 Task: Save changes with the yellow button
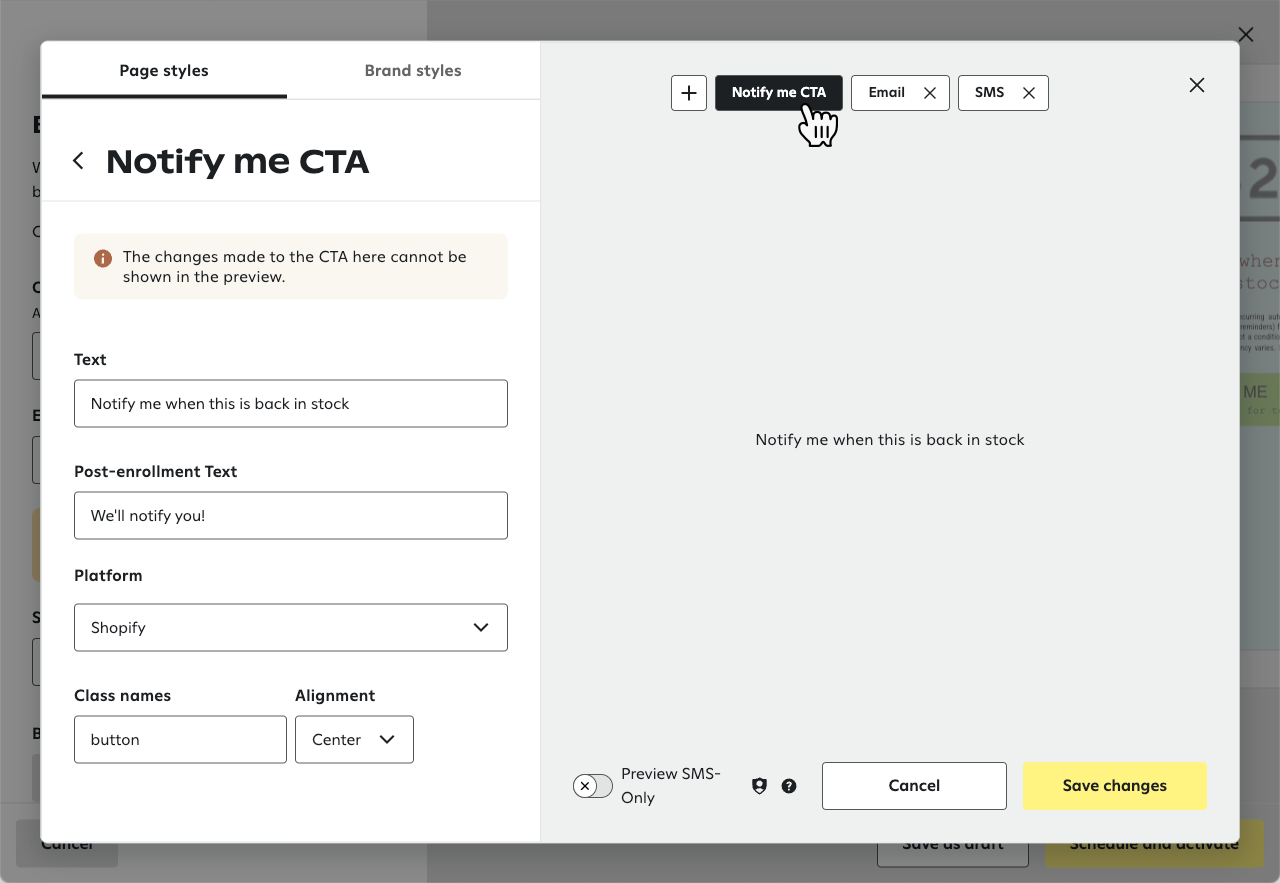(x=1114, y=786)
